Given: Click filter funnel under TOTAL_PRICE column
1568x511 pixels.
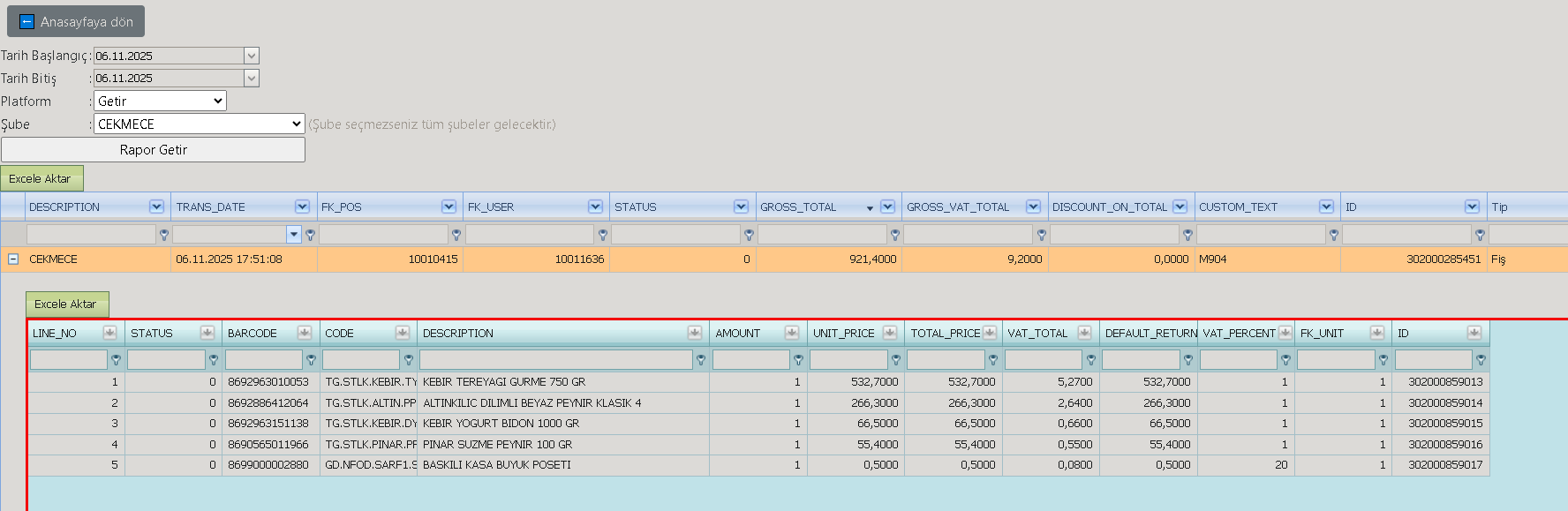Looking at the screenshot, I should 993,360.
